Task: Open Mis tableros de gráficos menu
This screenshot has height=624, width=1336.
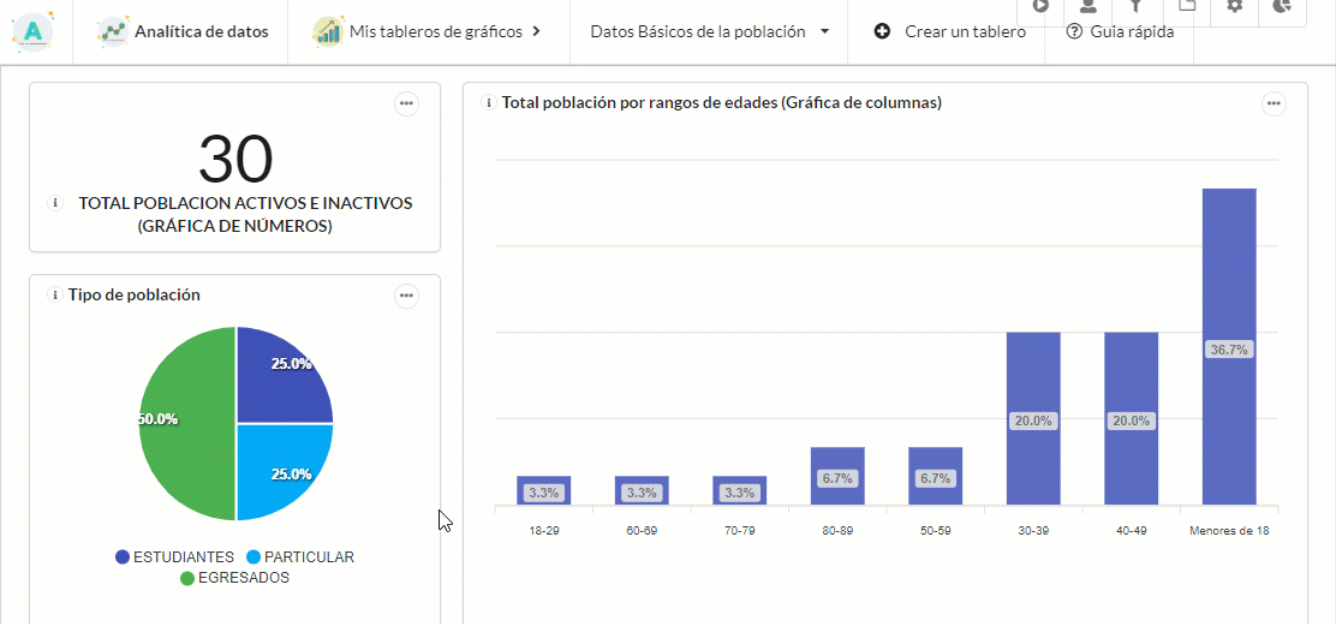Action: pyautogui.click(x=427, y=32)
